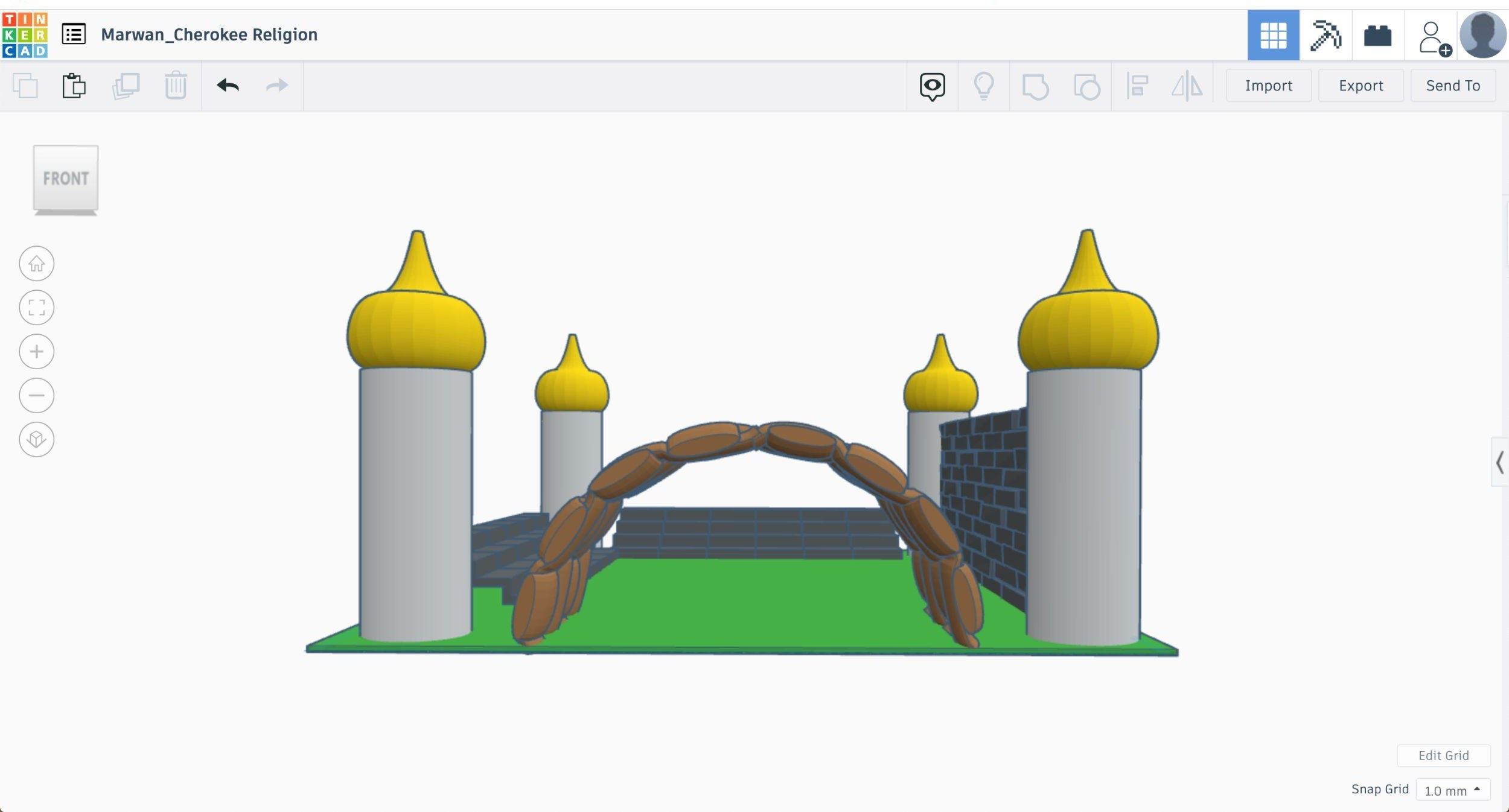Click the Export button
This screenshot has width=1509, height=812.
tap(1361, 86)
